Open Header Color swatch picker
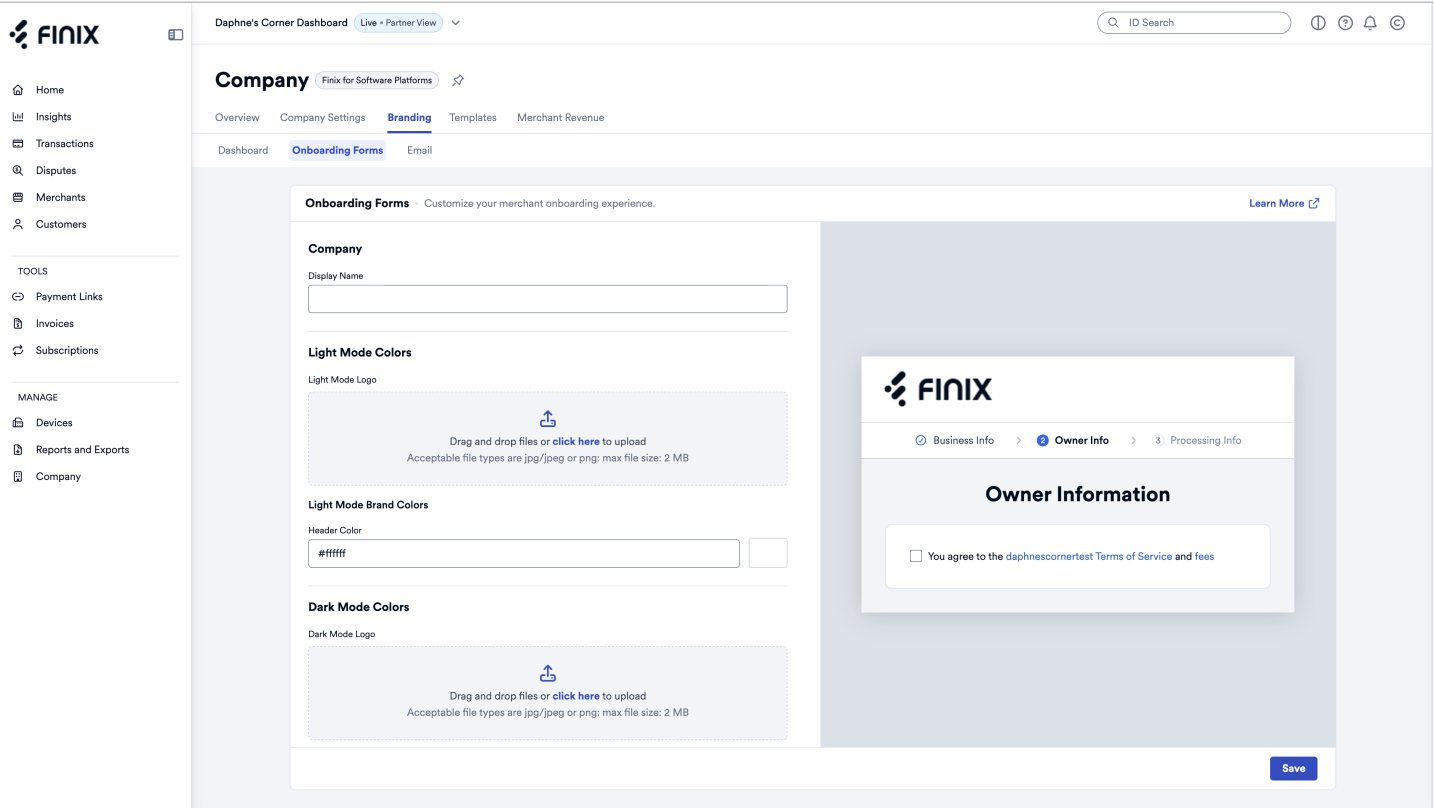Viewport: 1434px width, 810px height. pos(768,553)
